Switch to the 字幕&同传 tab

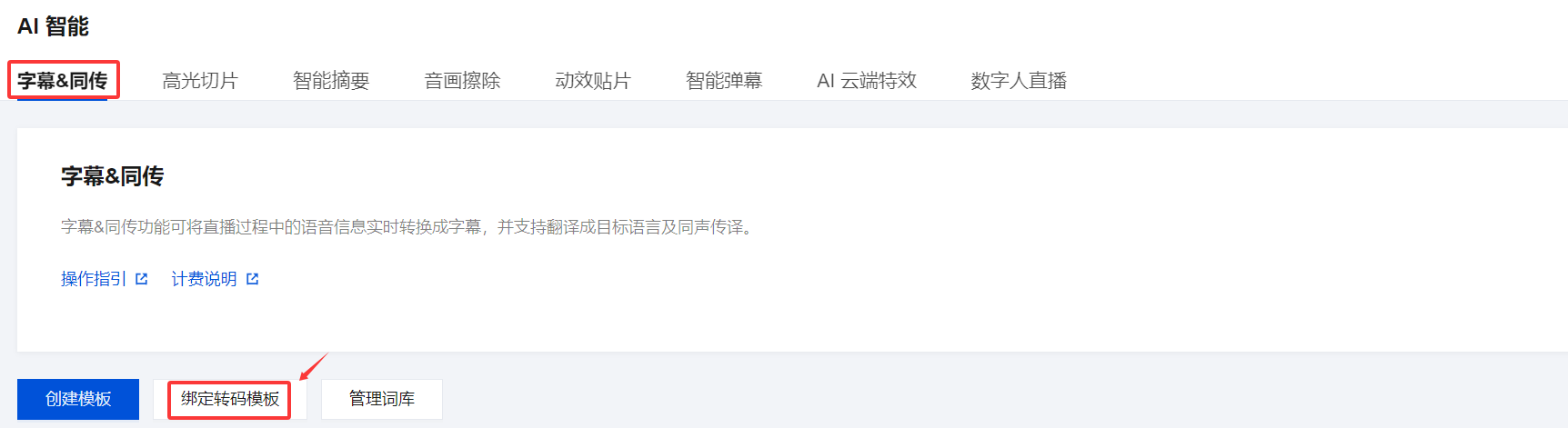tap(62, 81)
